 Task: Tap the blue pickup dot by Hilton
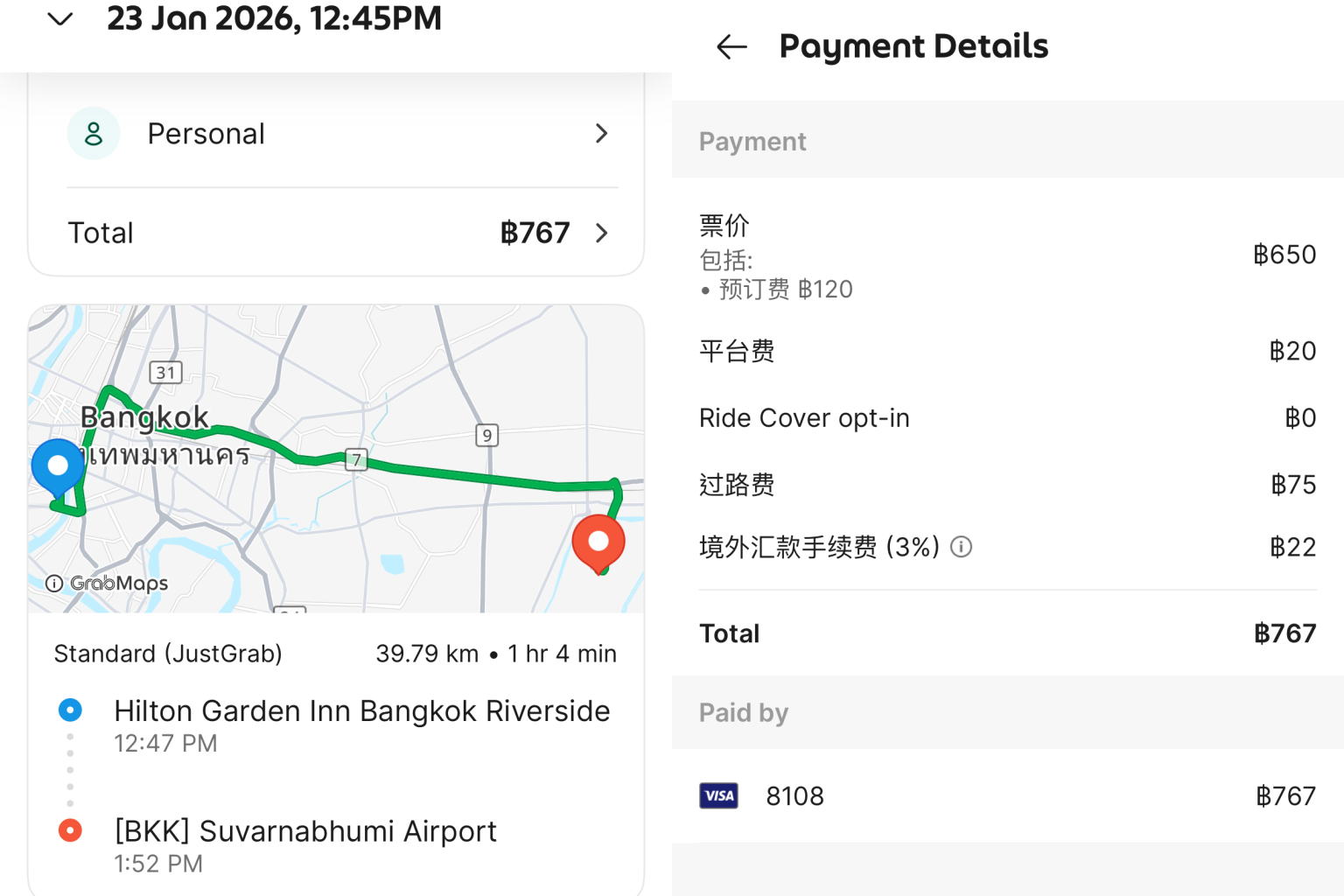pos(70,710)
